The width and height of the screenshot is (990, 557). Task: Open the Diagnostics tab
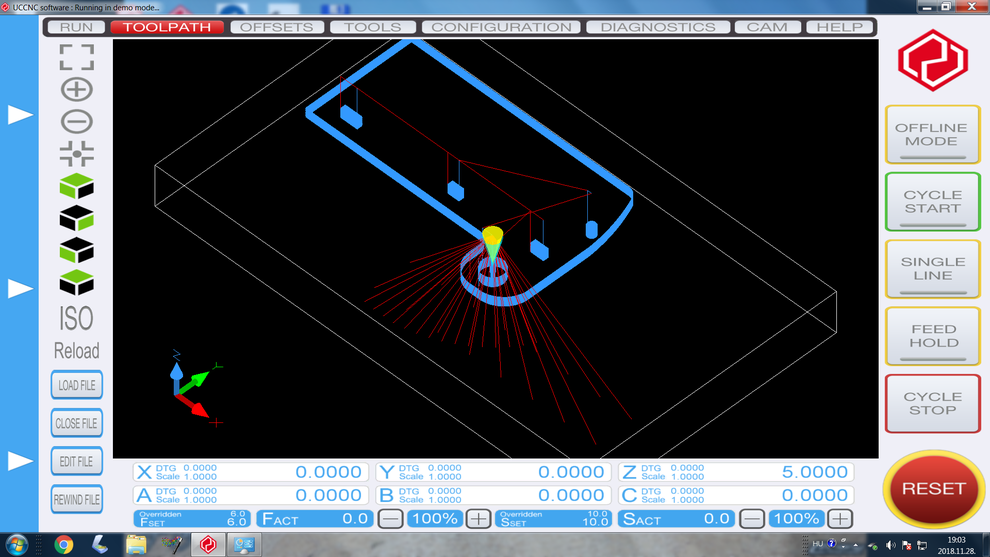[x=658, y=27]
